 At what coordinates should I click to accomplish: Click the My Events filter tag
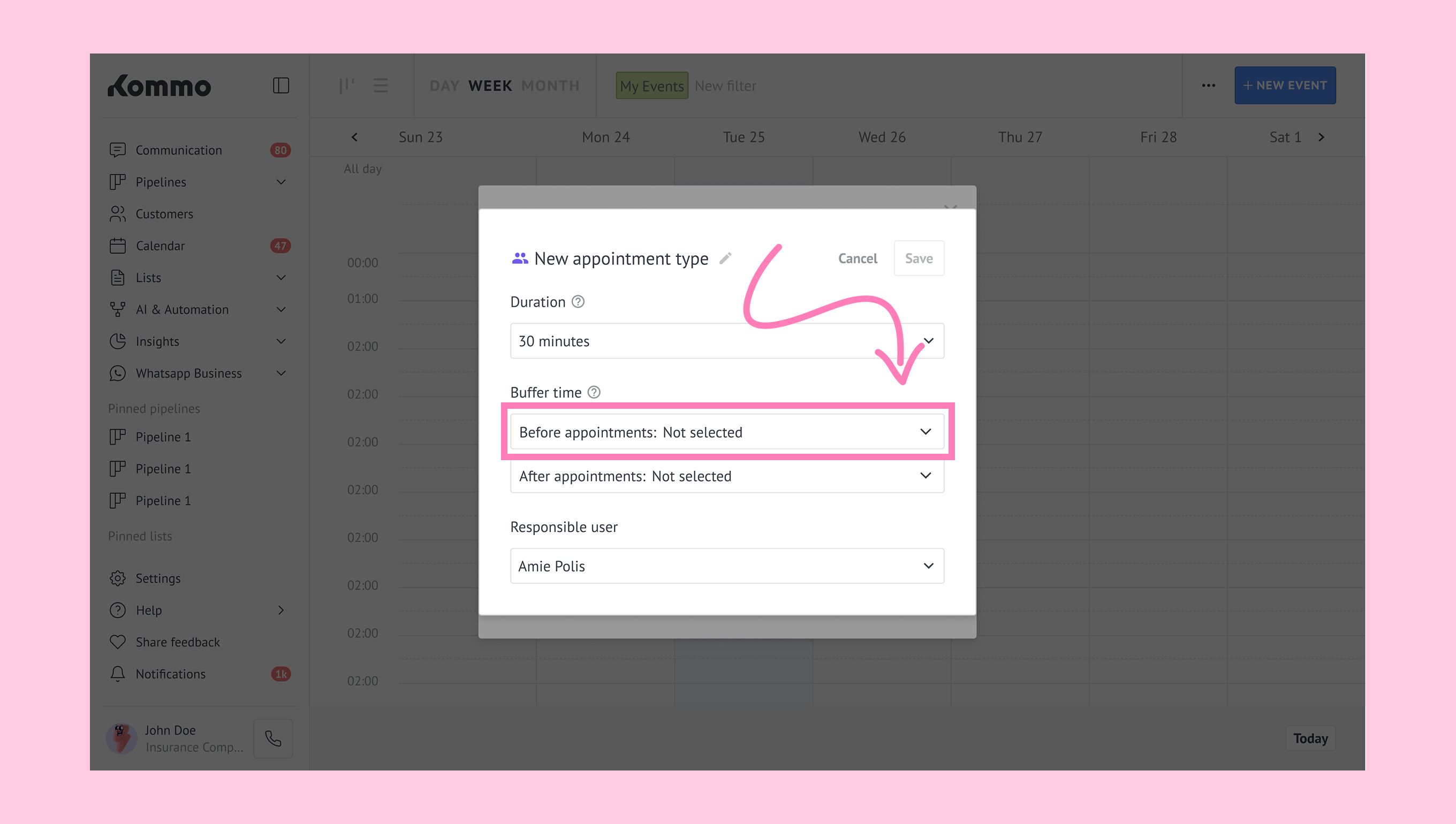(651, 86)
